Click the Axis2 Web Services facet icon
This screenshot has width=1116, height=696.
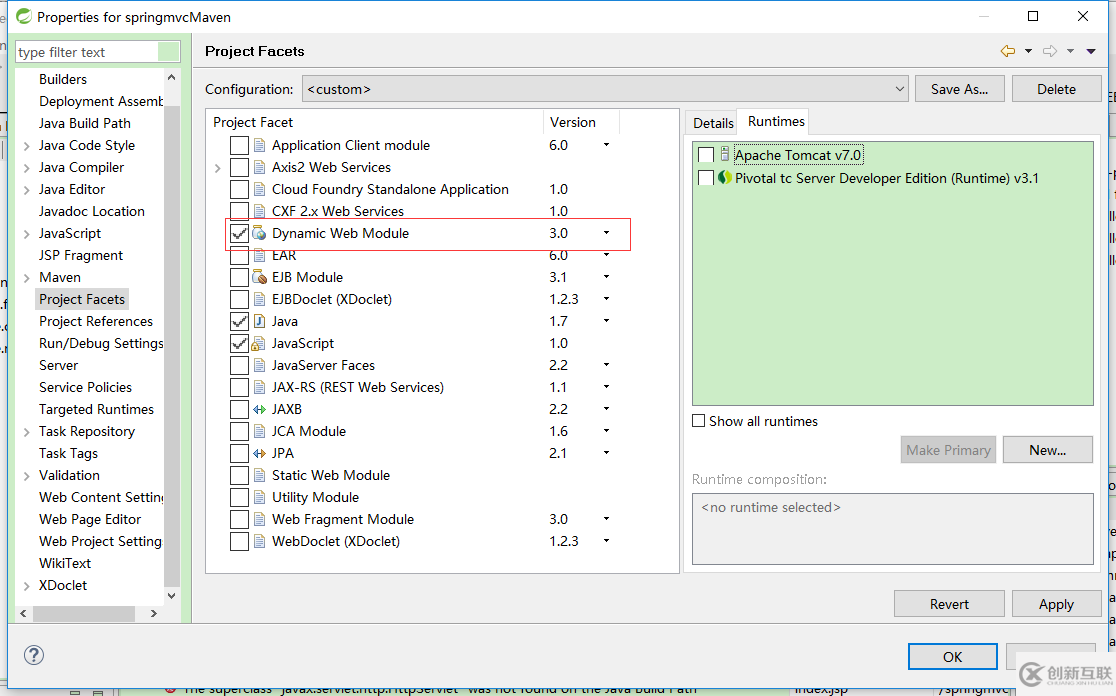pos(260,167)
